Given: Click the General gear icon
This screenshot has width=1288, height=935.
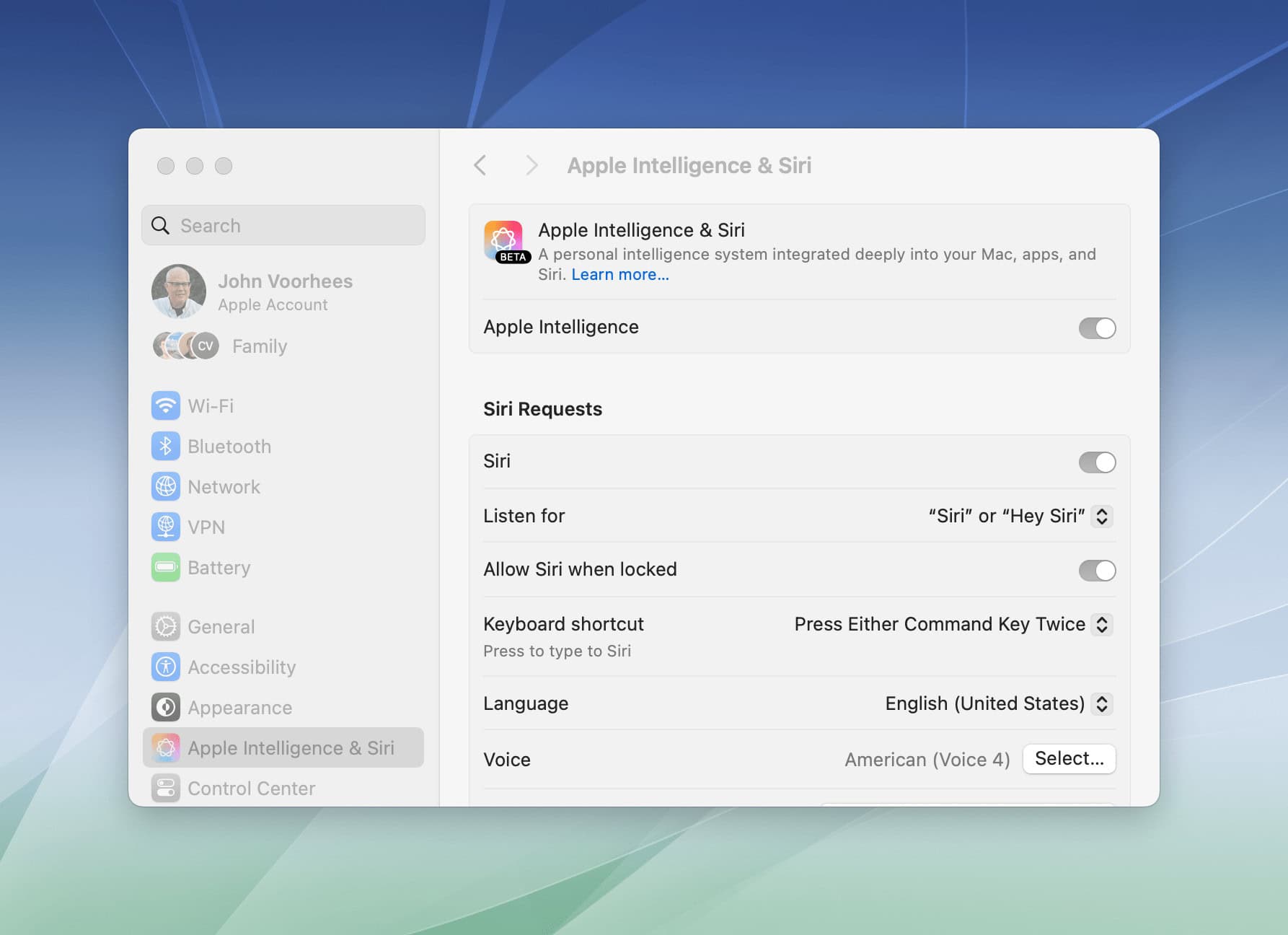Looking at the screenshot, I should [166, 626].
